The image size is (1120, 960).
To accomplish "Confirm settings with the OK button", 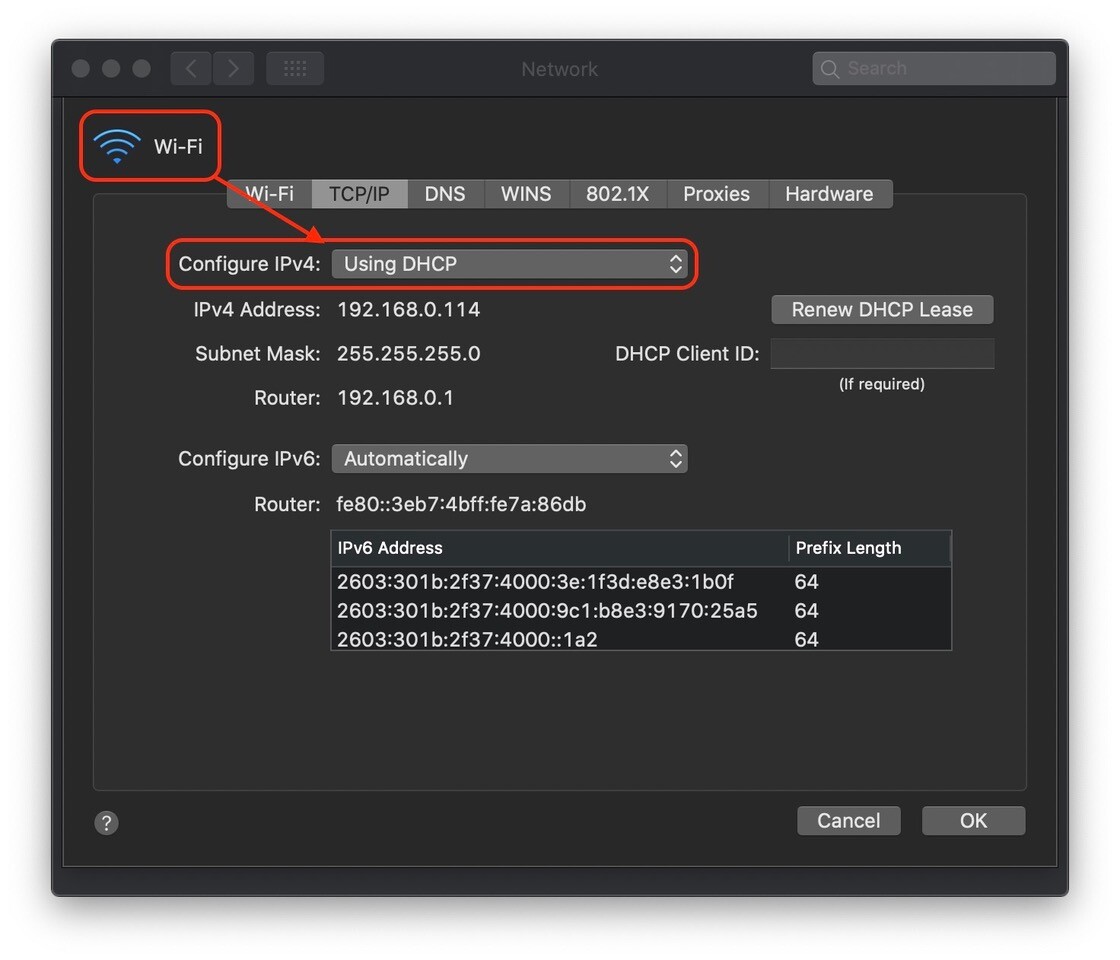I will pos(973,821).
